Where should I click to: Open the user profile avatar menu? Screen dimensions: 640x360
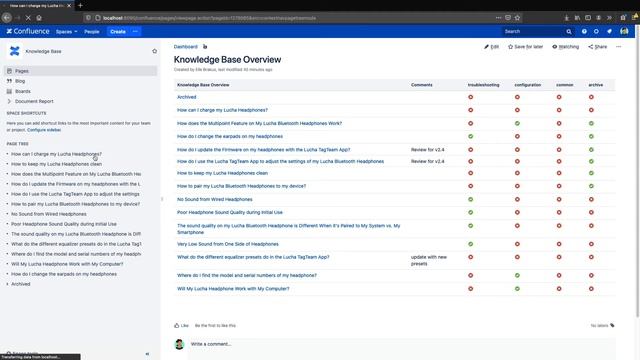624,31
